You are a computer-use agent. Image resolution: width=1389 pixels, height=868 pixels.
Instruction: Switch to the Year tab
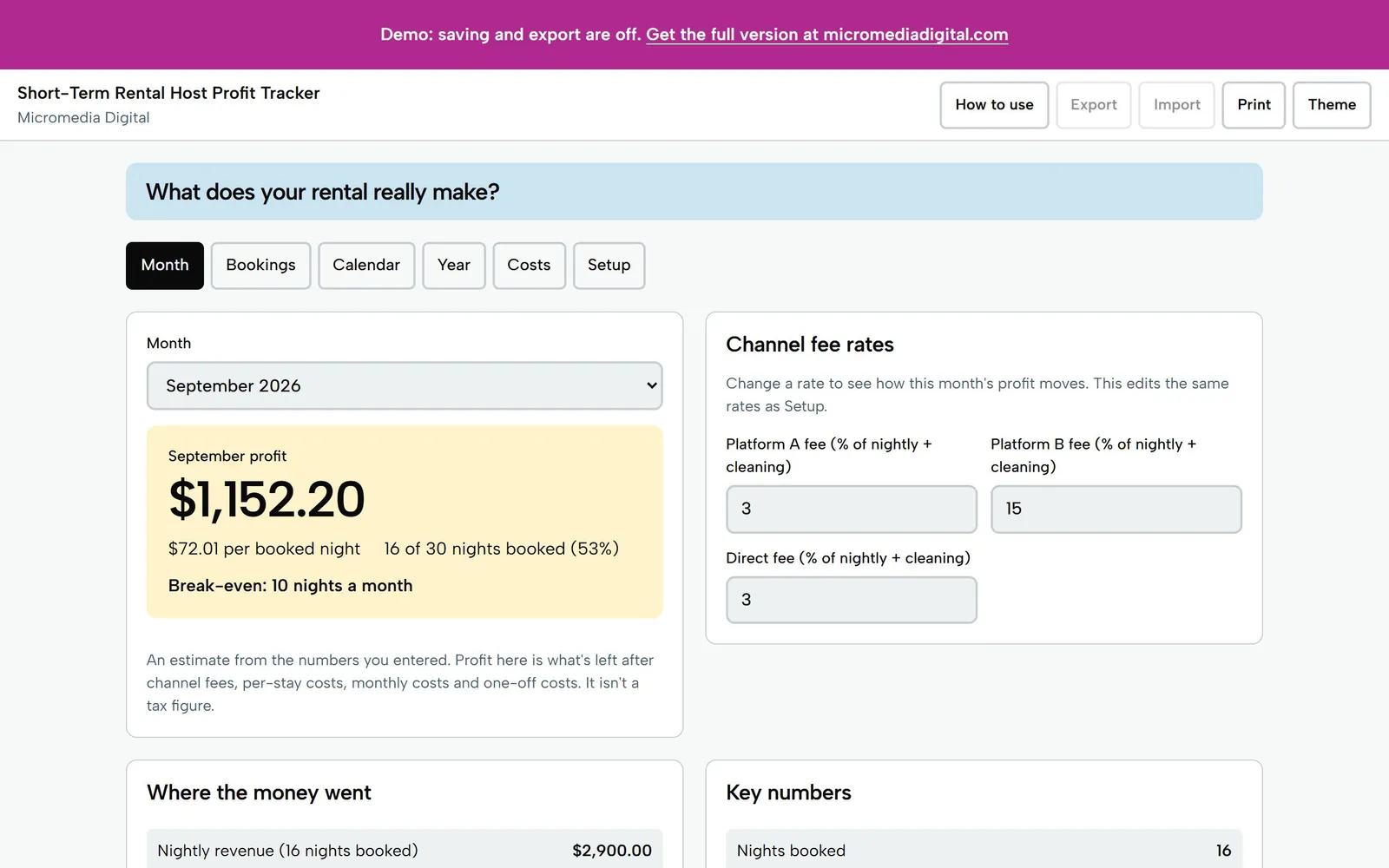click(454, 266)
